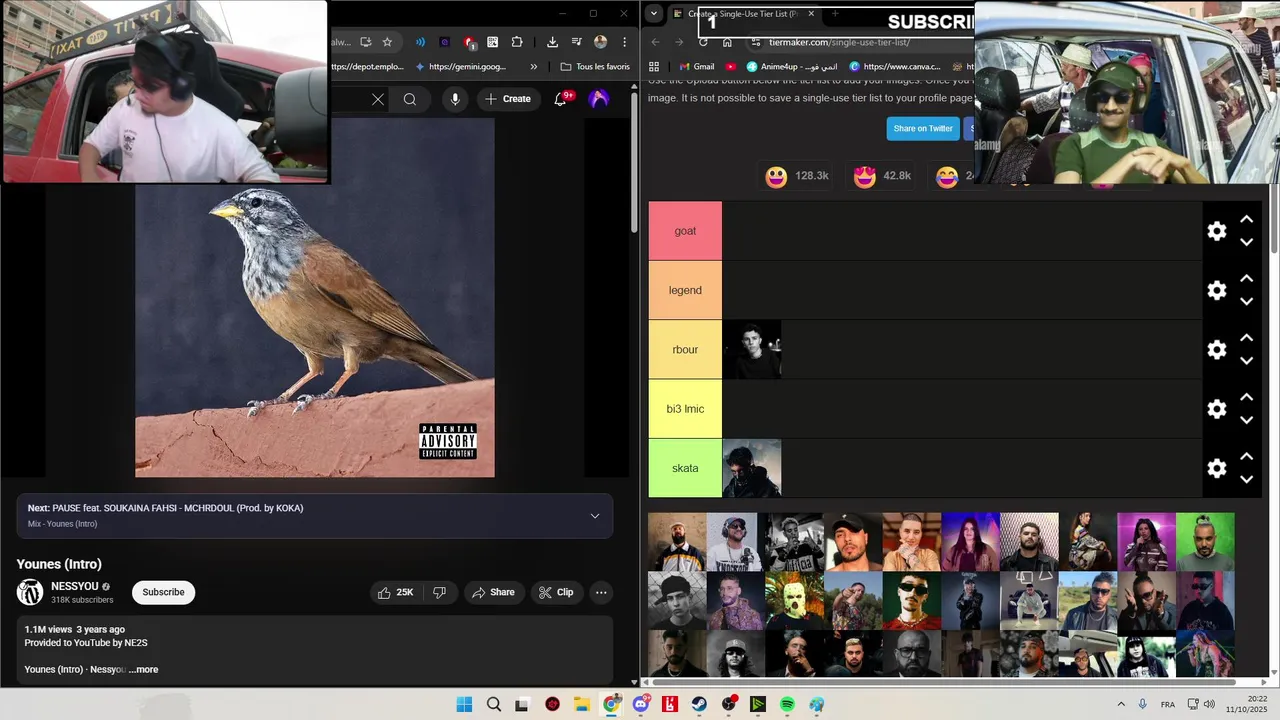Click the 42.8k heart-eyes reaction
This screenshot has height=720, width=1280.
882,176
